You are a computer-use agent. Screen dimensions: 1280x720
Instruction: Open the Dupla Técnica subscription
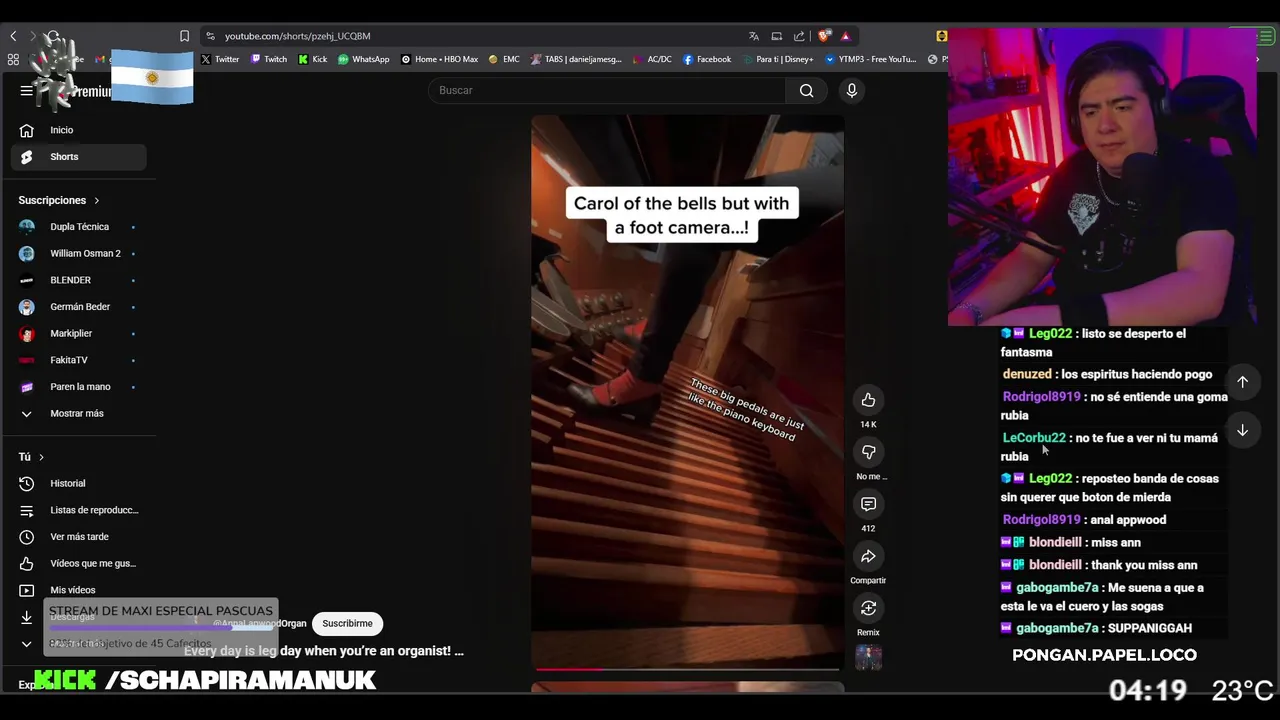coord(78,227)
